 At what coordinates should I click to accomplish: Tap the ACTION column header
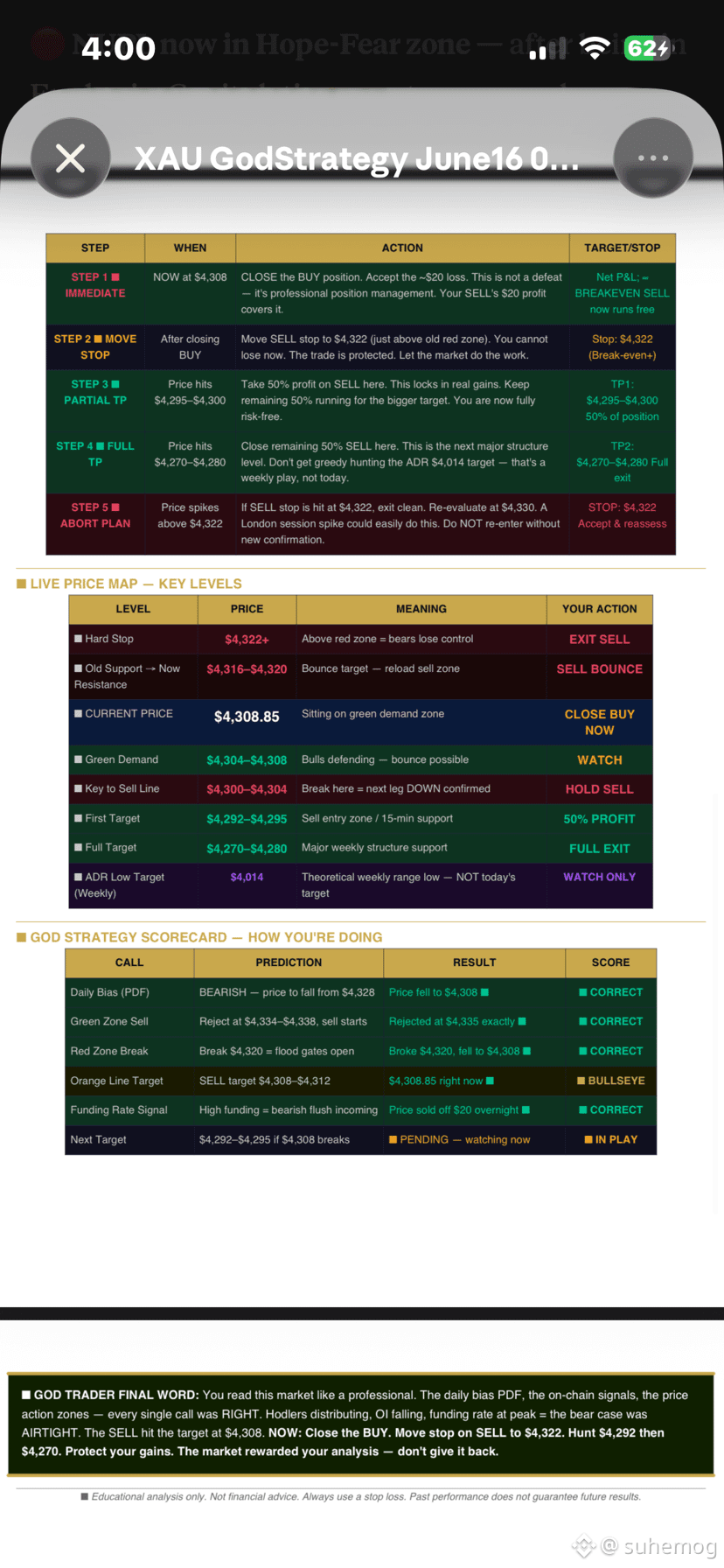[x=402, y=248]
